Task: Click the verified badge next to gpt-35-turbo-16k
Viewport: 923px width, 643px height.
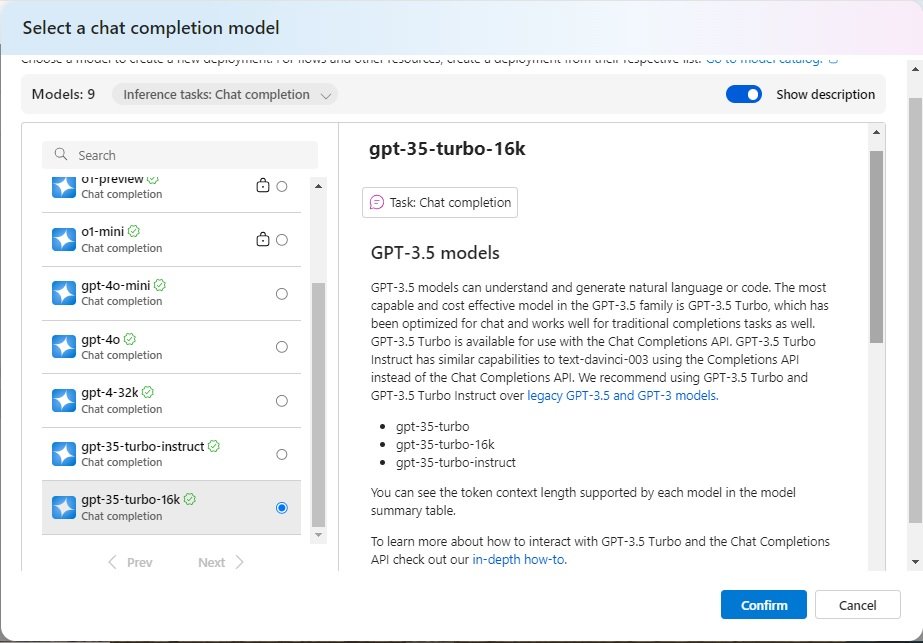Action: pyautogui.click(x=190, y=499)
